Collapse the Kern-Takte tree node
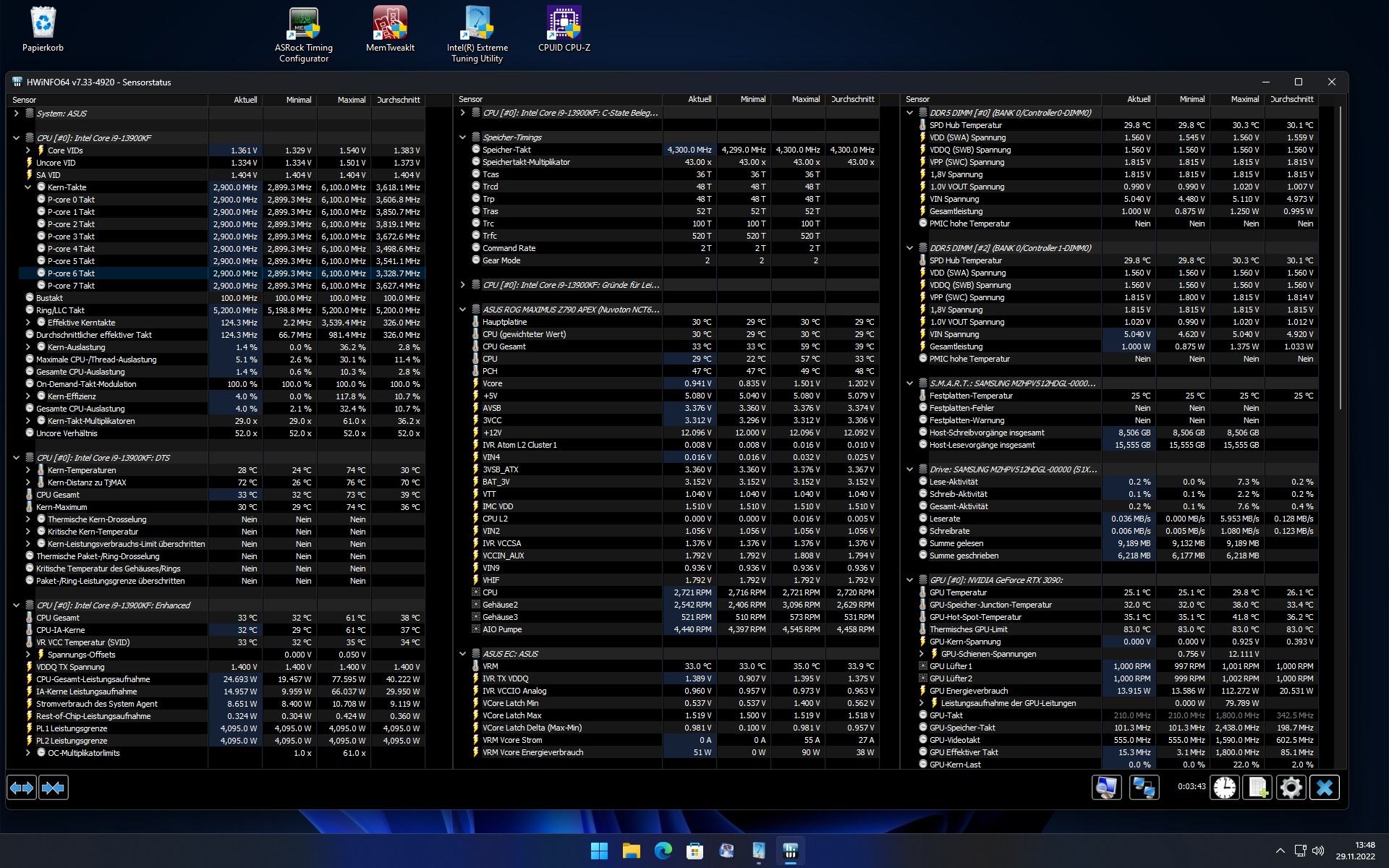The height and width of the screenshot is (868, 1389). pyautogui.click(x=27, y=187)
